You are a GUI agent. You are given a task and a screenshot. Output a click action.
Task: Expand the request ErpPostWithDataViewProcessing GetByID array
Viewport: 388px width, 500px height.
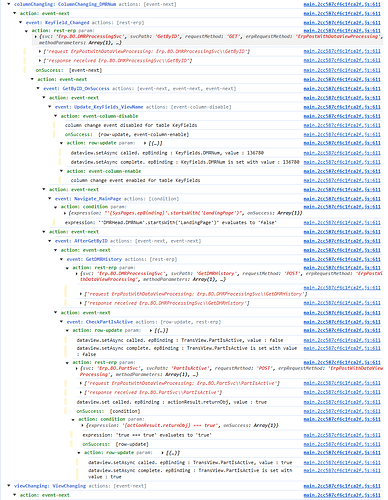40,52
